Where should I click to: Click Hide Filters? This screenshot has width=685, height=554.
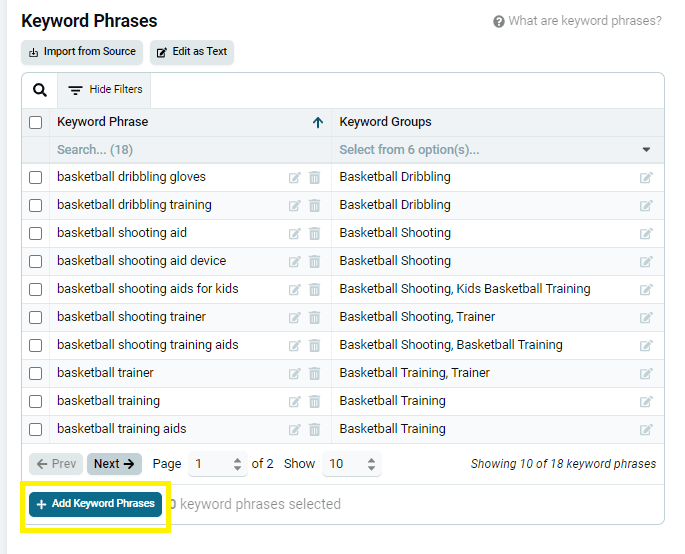click(104, 90)
